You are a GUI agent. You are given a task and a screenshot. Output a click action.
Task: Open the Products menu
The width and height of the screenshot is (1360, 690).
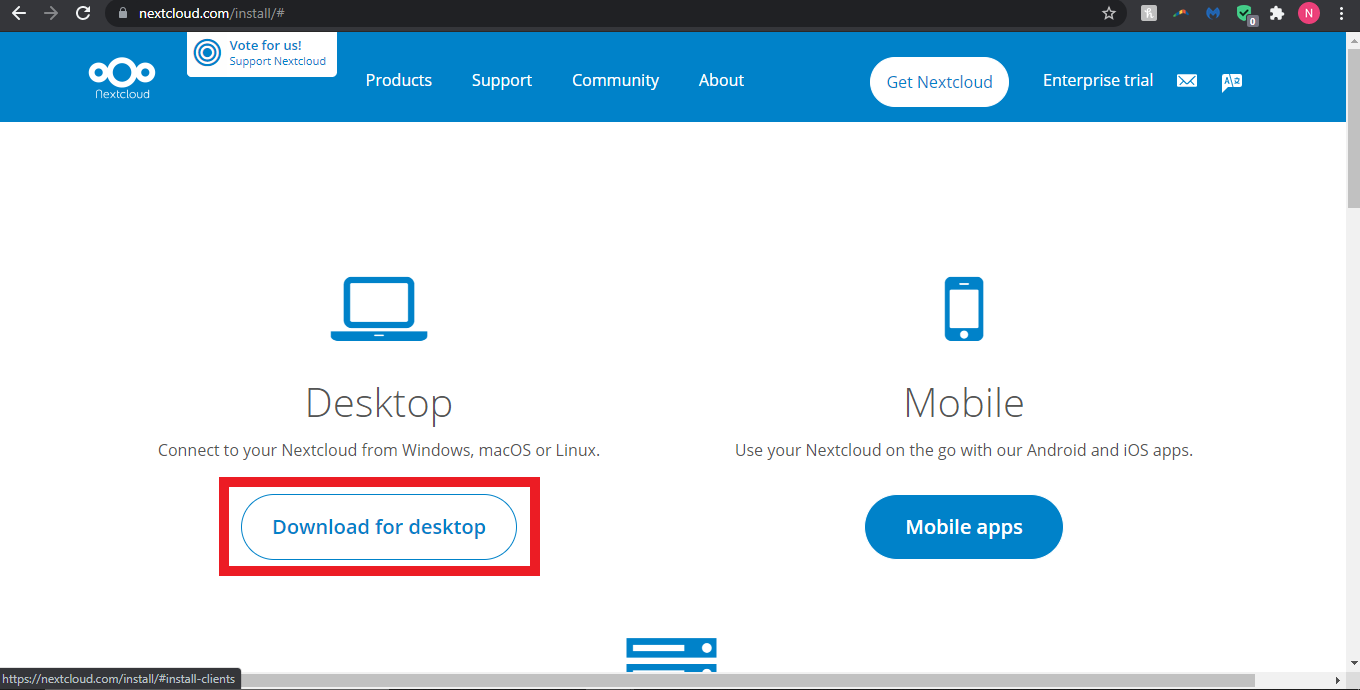click(399, 80)
